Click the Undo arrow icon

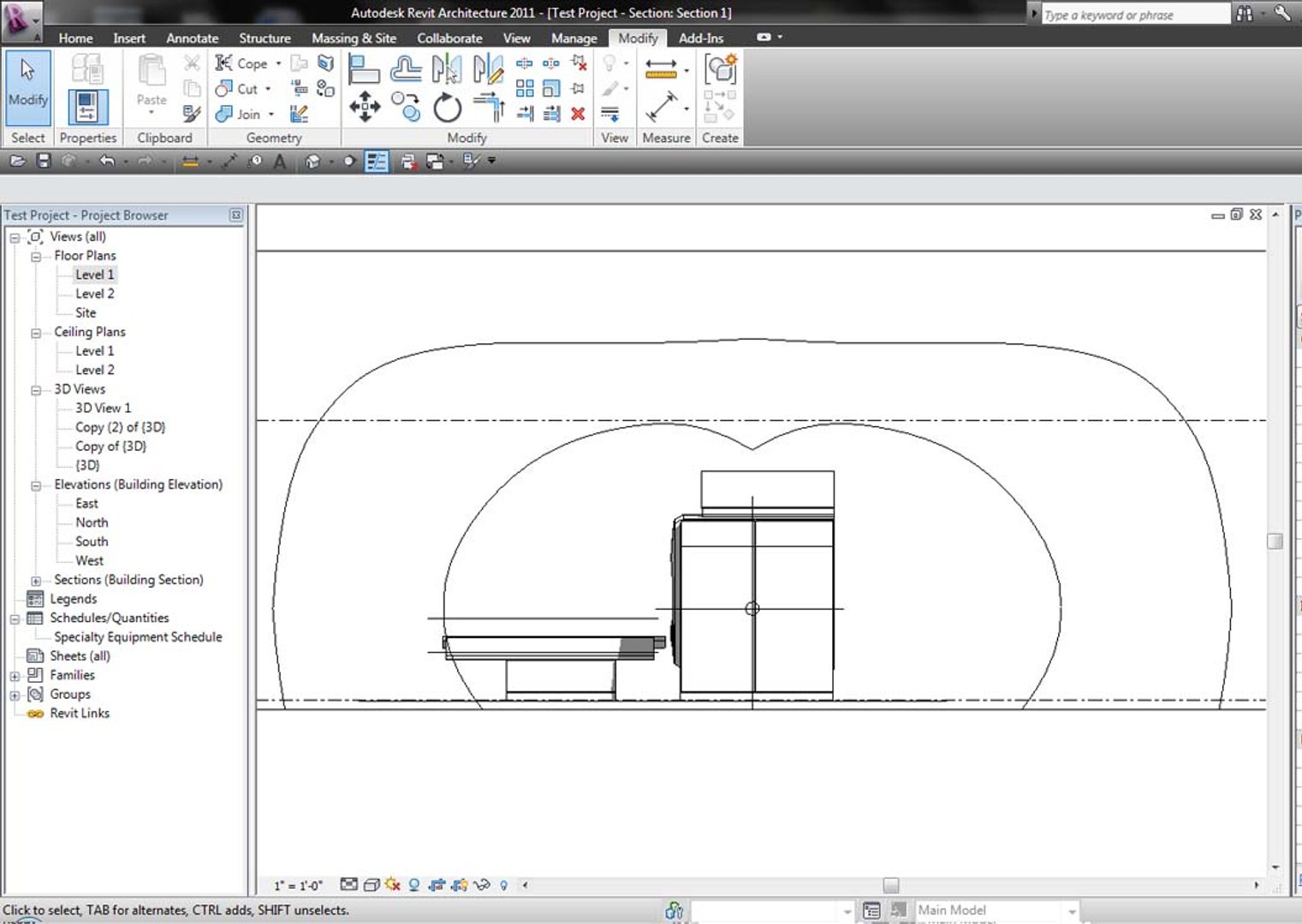tap(107, 161)
